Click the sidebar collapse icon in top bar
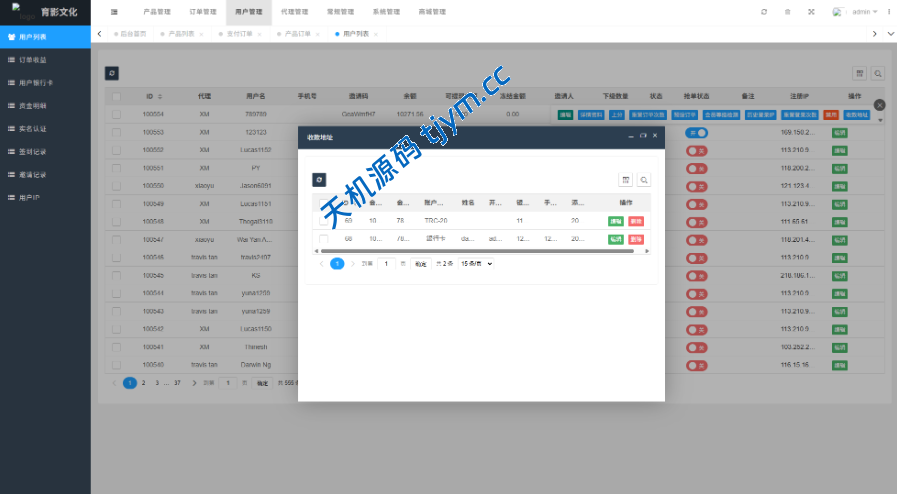This screenshot has width=897, height=494. pos(114,12)
